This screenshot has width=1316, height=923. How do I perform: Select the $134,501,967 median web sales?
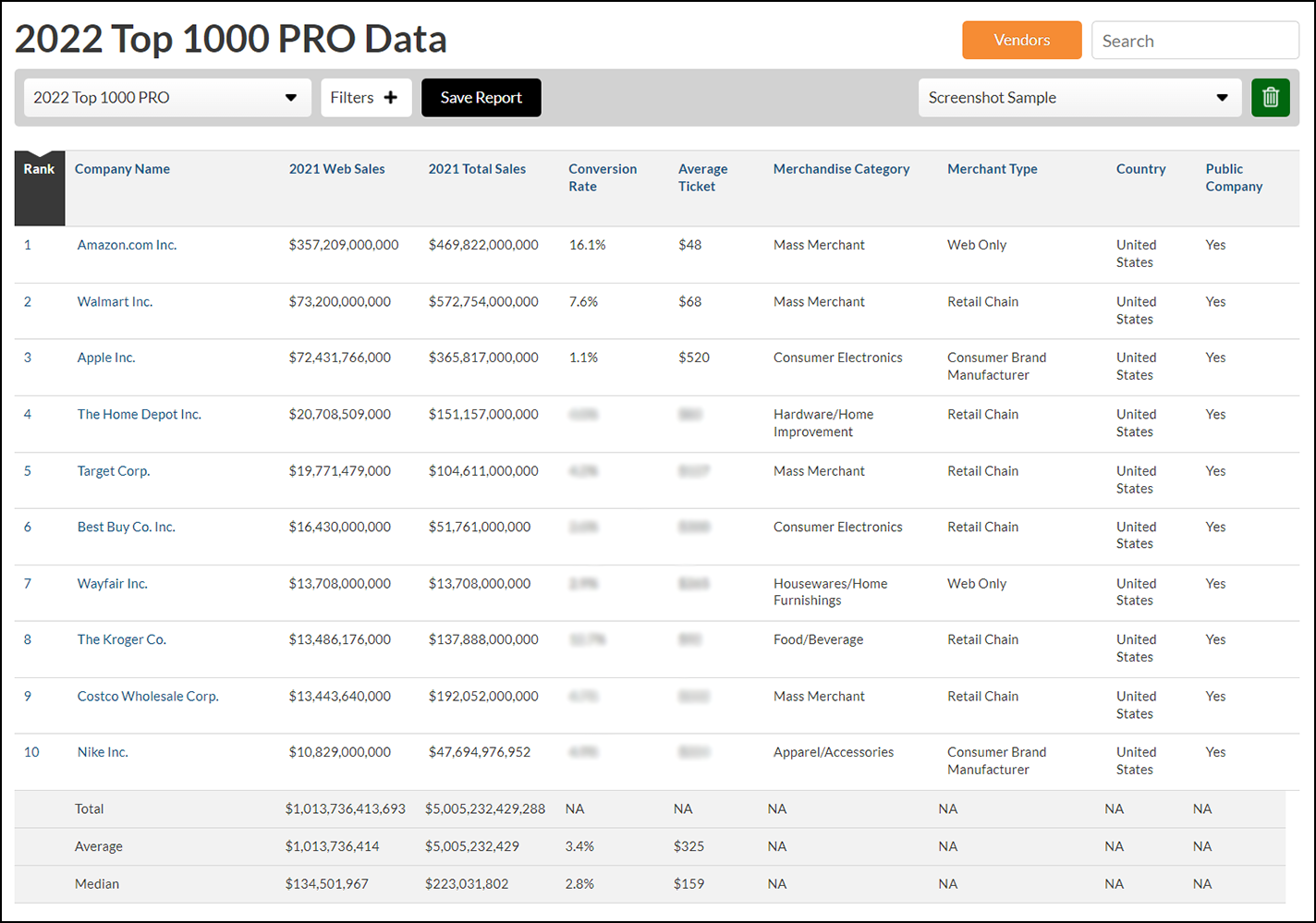coord(327,884)
